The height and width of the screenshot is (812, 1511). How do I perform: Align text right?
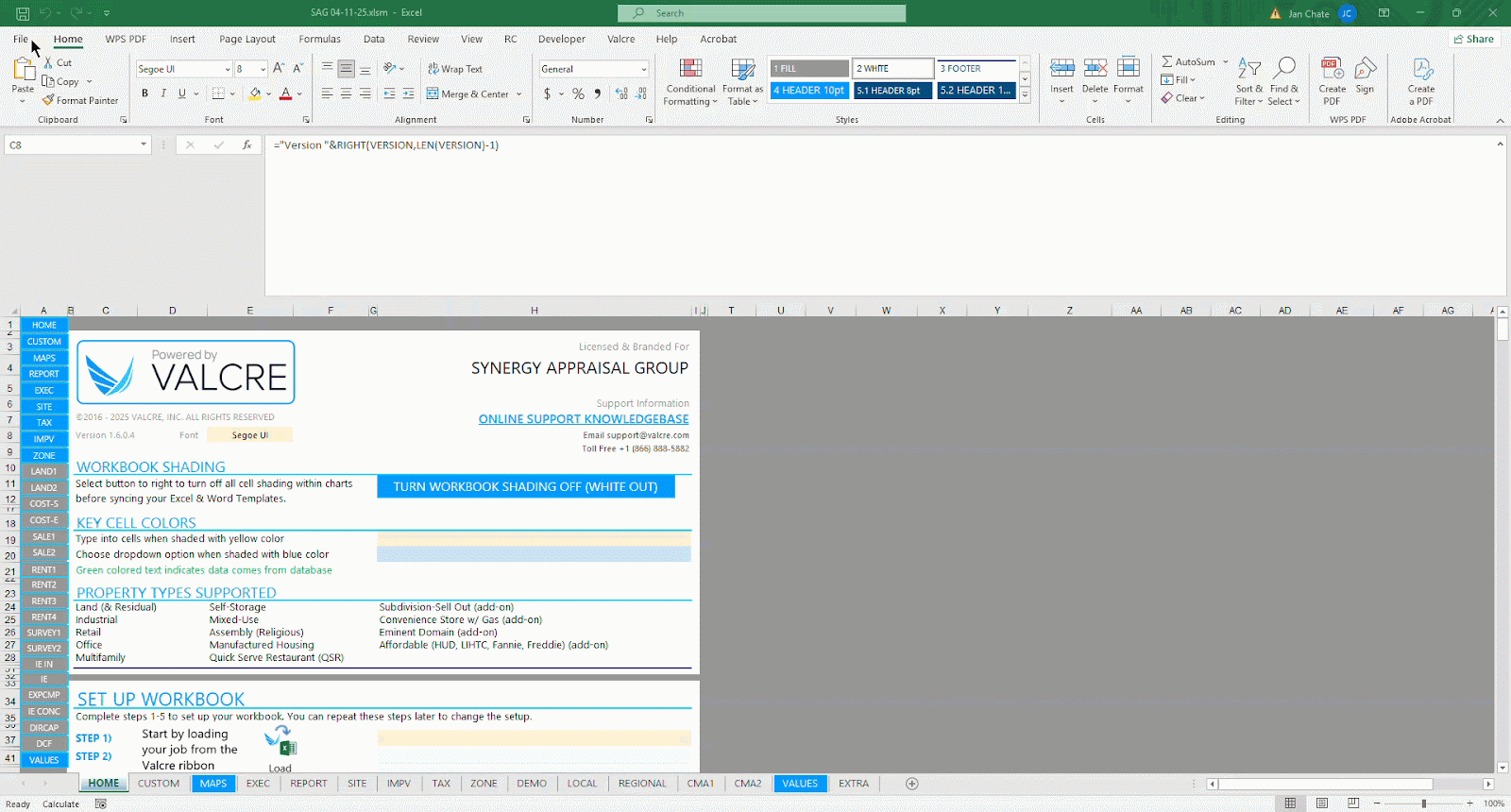click(365, 93)
